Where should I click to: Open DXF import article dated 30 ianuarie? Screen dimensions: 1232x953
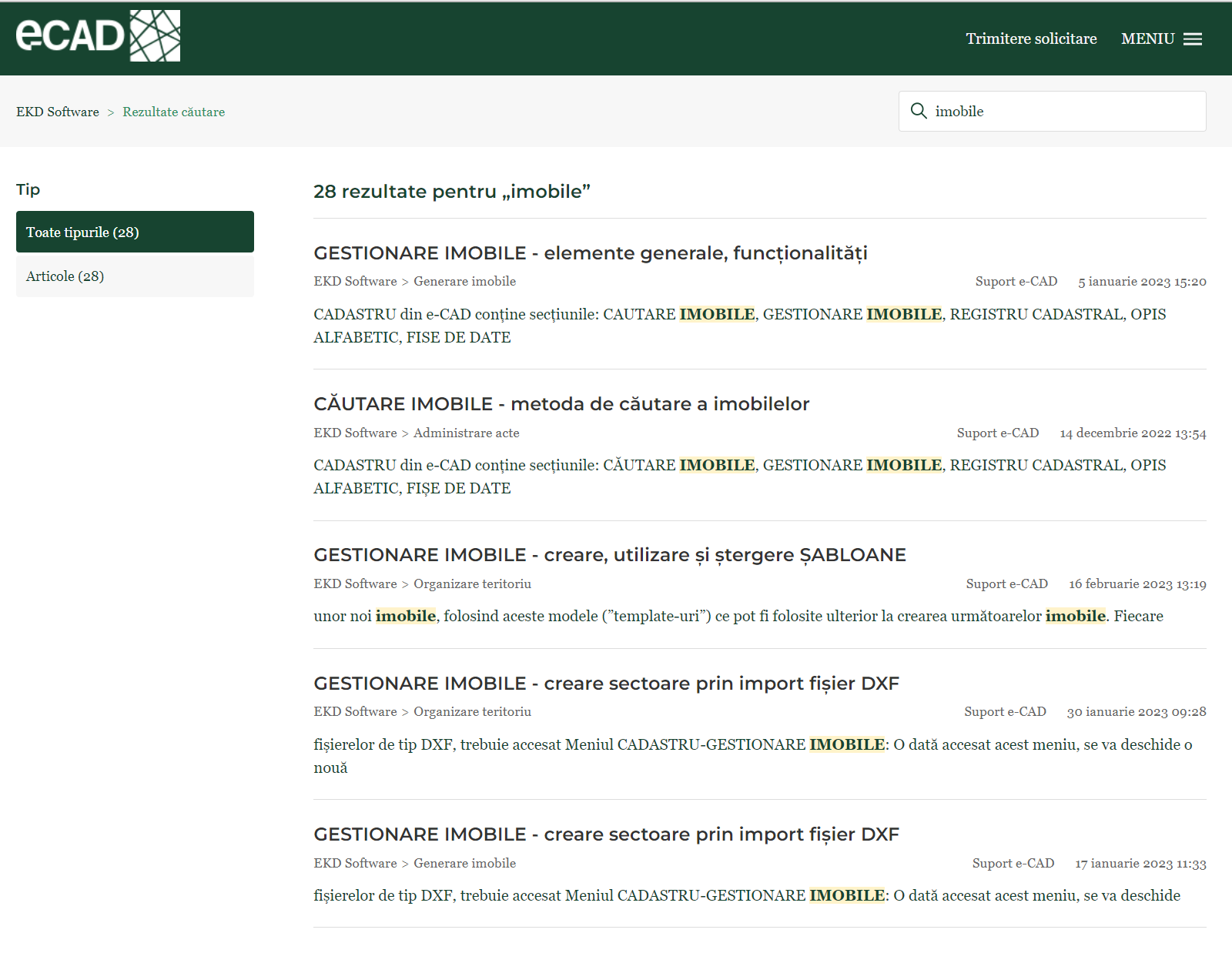[606, 684]
